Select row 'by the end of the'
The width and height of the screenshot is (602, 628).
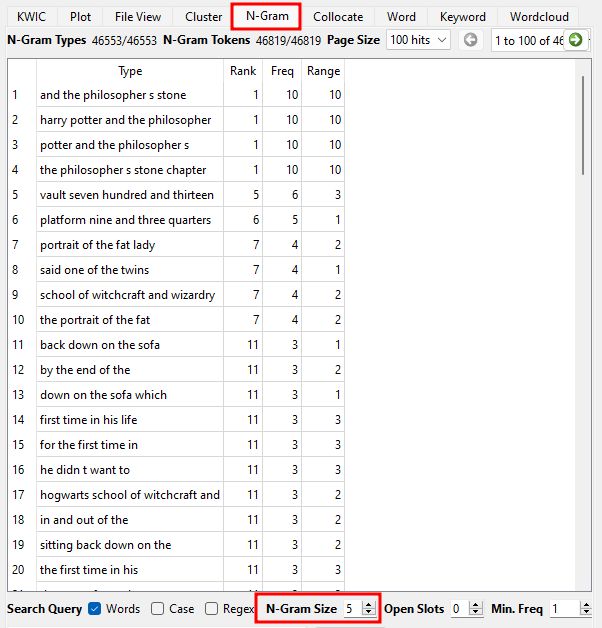coord(176,370)
